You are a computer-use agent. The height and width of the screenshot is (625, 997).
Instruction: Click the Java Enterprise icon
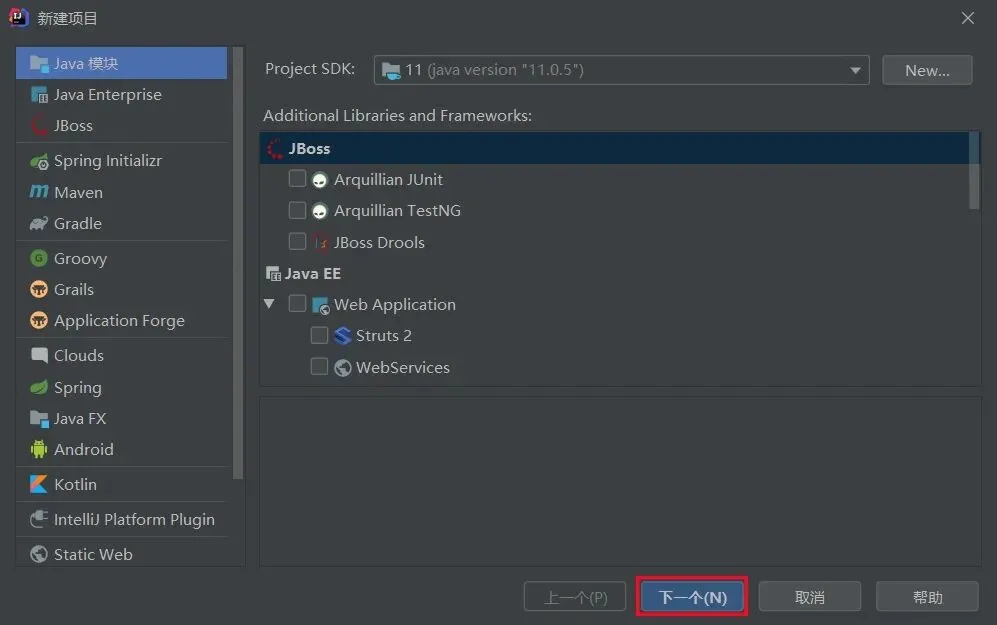pyautogui.click(x=39, y=95)
